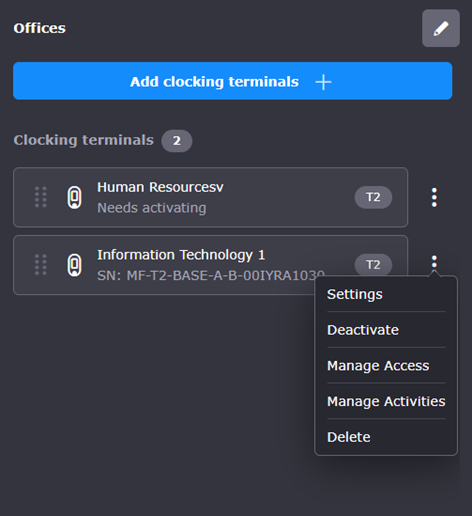
Task: Click Add clocking terminals button
Action: click(x=233, y=81)
